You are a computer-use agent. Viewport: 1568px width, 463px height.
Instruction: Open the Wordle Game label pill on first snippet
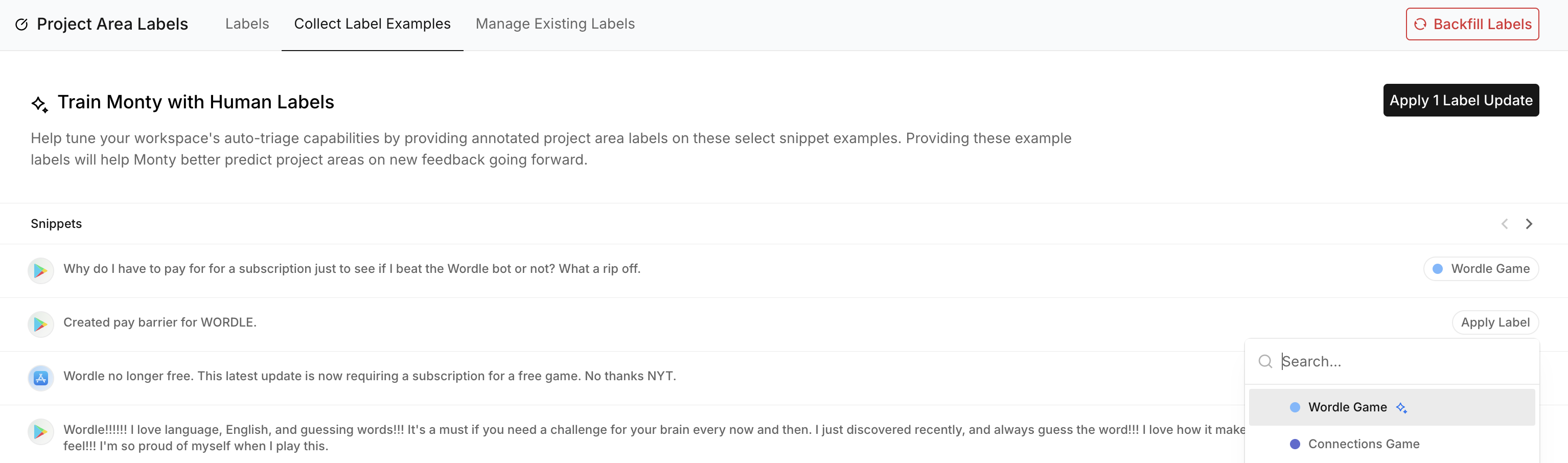click(x=1481, y=269)
